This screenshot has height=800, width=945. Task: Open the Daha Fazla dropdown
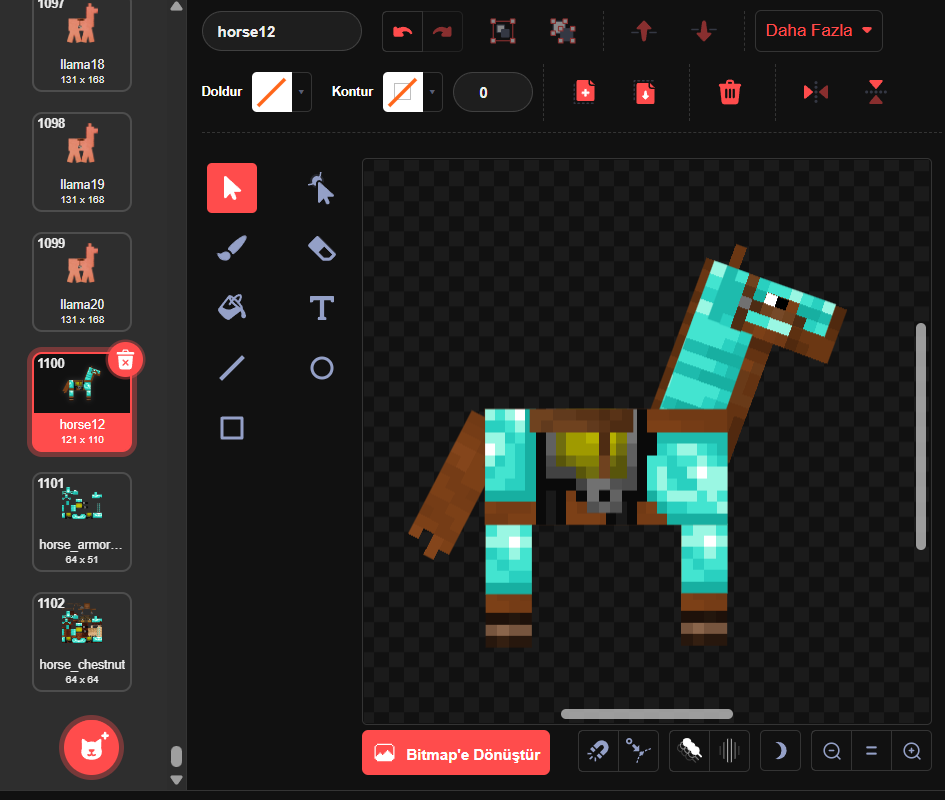[x=818, y=31]
